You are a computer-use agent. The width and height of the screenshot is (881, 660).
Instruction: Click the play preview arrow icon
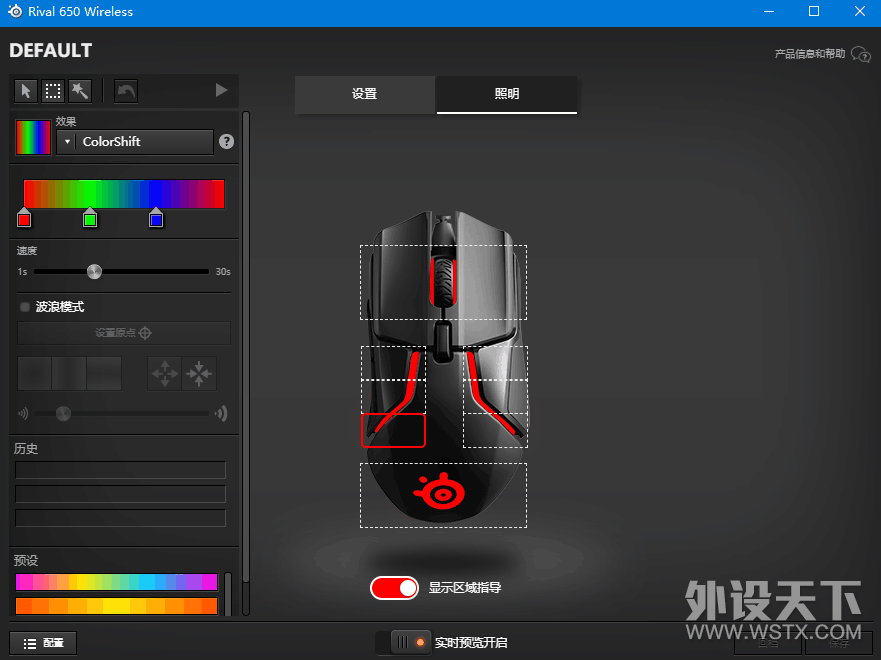(x=221, y=90)
